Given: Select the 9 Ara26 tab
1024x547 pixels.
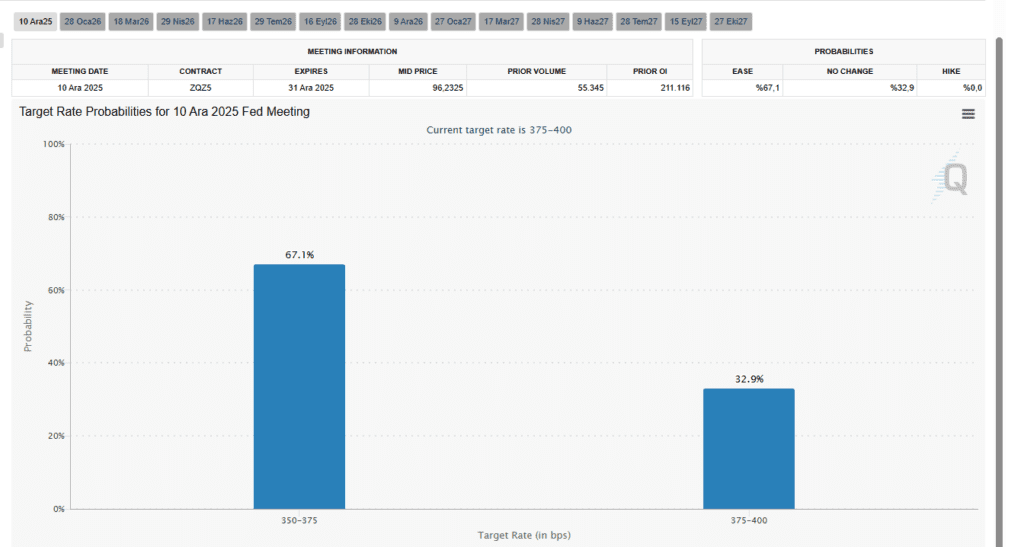Looking at the screenshot, I should pos(407,21).
